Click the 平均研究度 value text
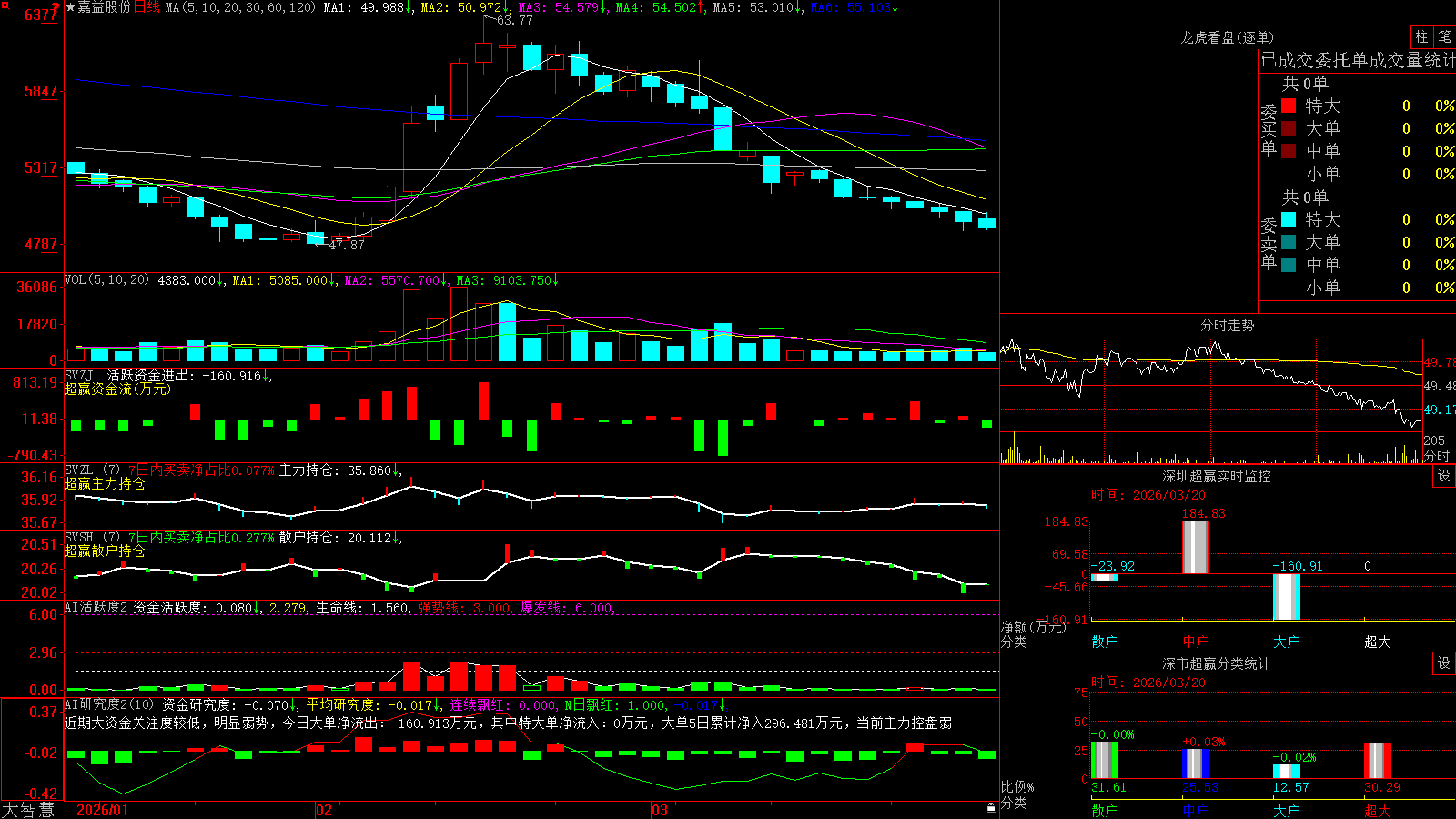This screenshot has height=819, width=1456. (x=369, y=705)
